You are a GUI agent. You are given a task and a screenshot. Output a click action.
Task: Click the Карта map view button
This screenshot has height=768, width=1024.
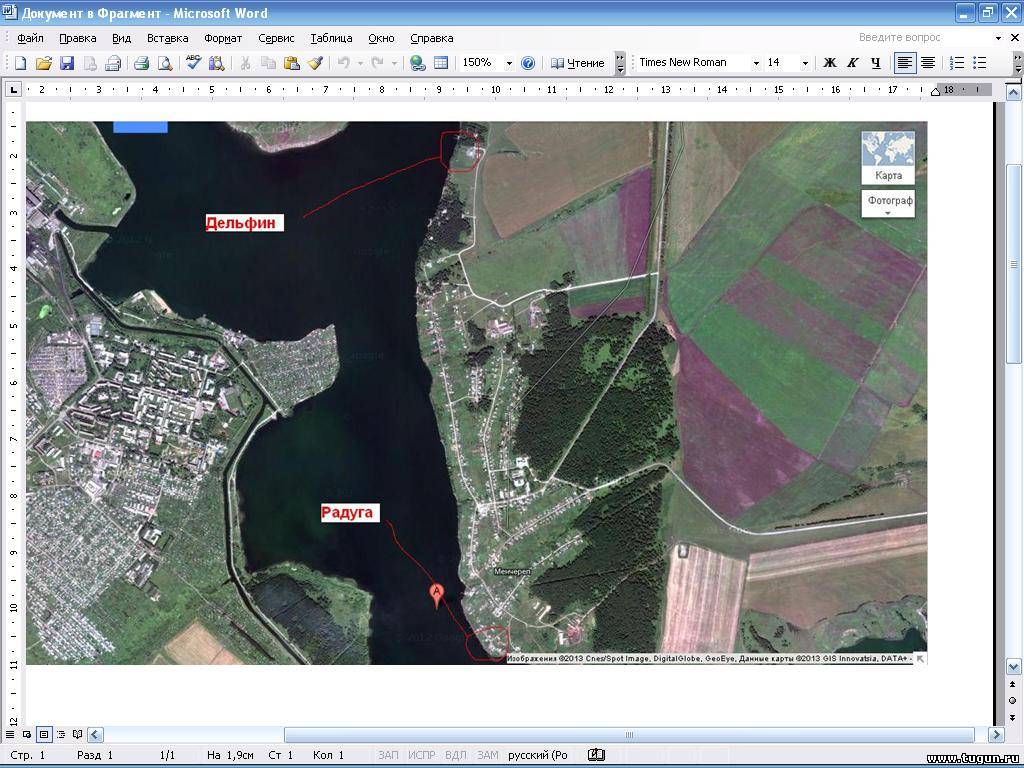[x=888, y=157]
